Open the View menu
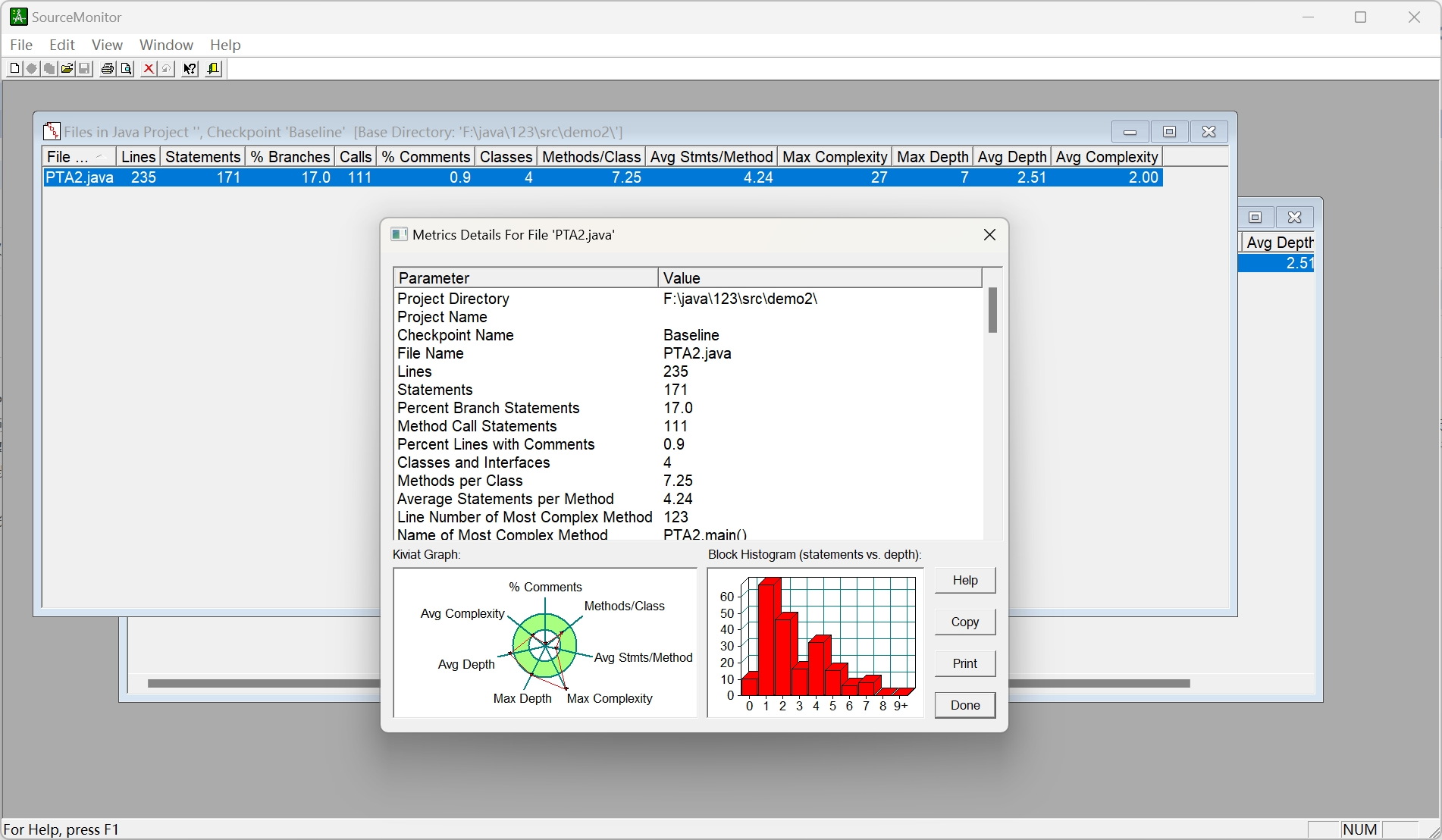Image resolution: width=1442 pixels, height=840 pixels. click(107, 45)
